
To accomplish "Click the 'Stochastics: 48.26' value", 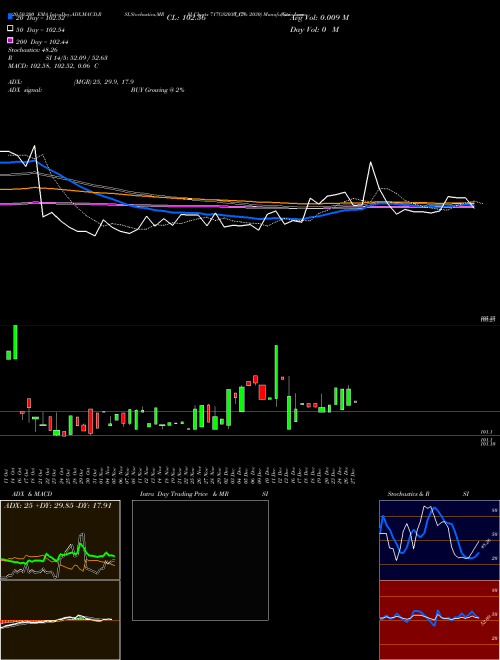I will tap(33, 50).
